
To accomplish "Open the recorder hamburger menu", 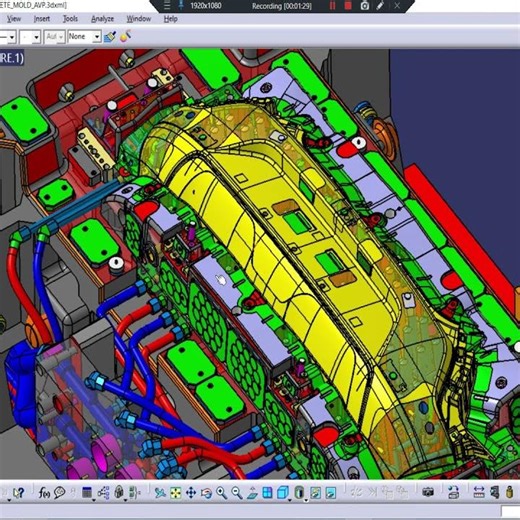I will click(167, 6).
